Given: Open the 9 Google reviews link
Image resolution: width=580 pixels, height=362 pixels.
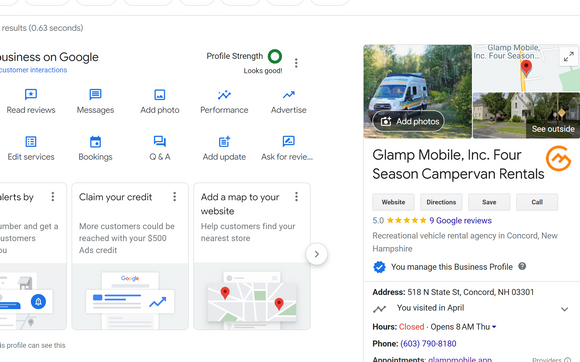Looking at the screenshot, I should click(460, 221).
